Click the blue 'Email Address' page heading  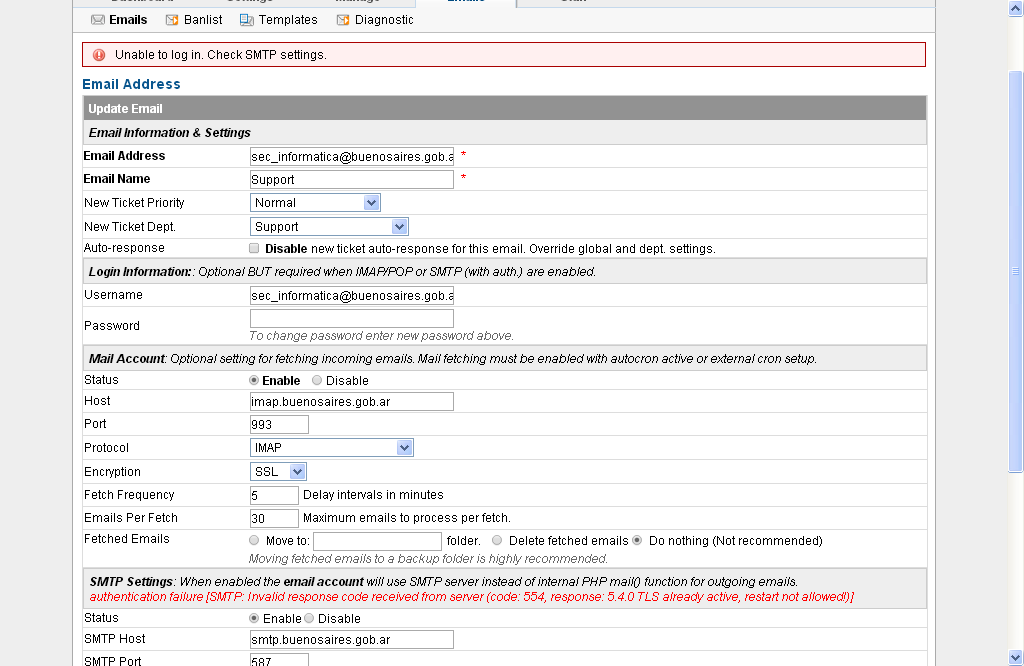pyautogui.click(x=131, y=84)
